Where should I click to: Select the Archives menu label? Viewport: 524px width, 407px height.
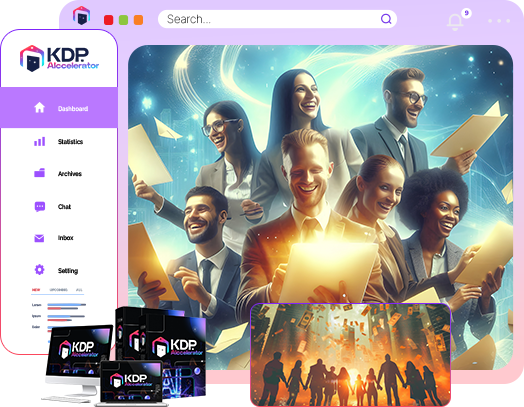pyautogui.click(x=70, y=174)
